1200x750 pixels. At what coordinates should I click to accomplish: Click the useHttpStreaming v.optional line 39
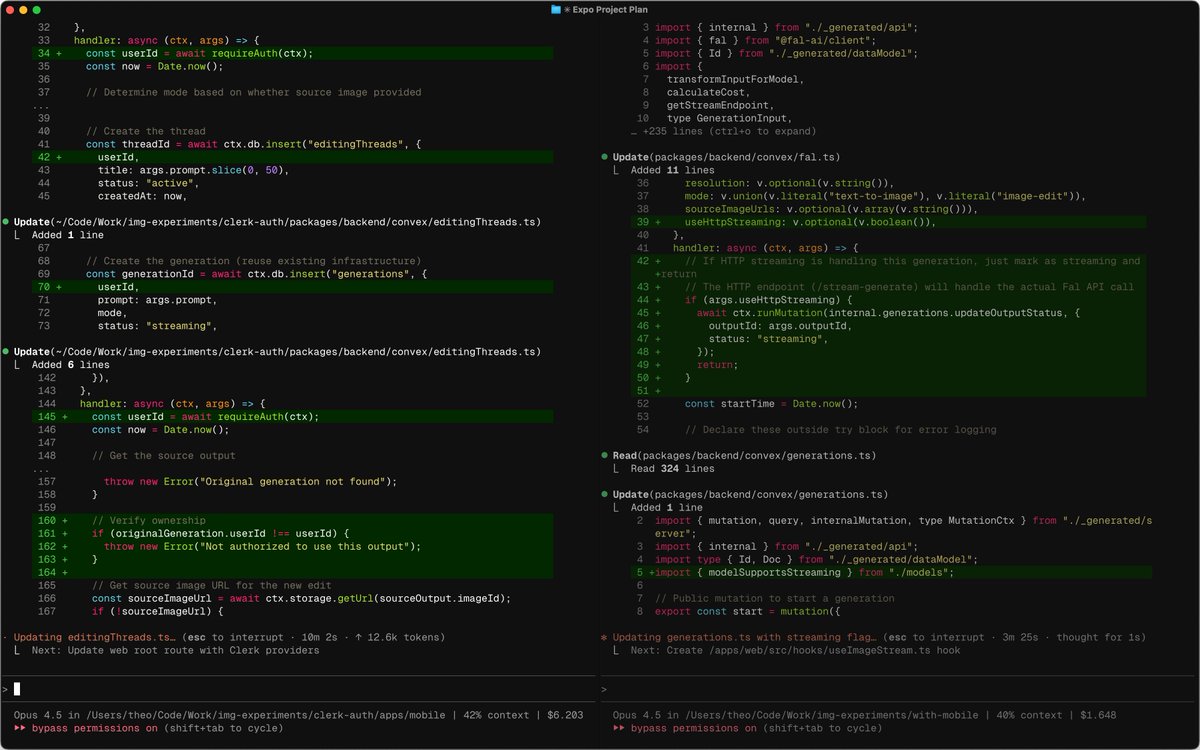890,222
